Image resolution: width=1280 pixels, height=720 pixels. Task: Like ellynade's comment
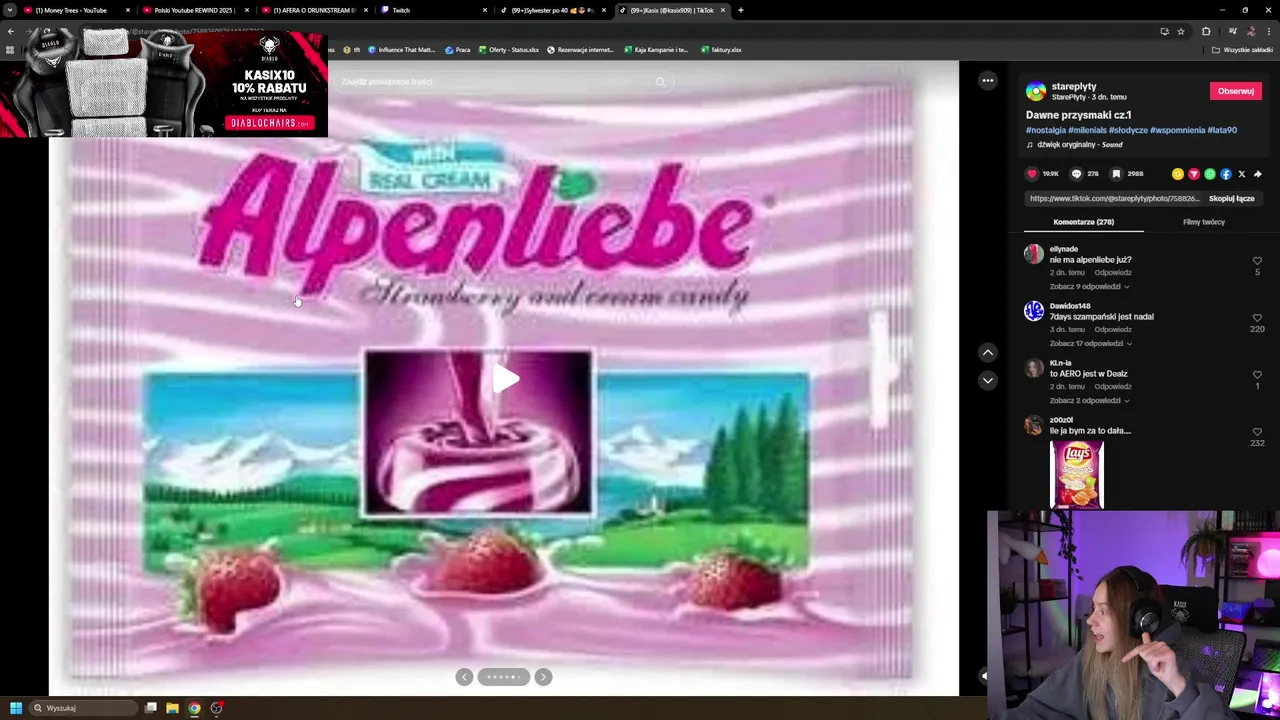[1257, 262]
